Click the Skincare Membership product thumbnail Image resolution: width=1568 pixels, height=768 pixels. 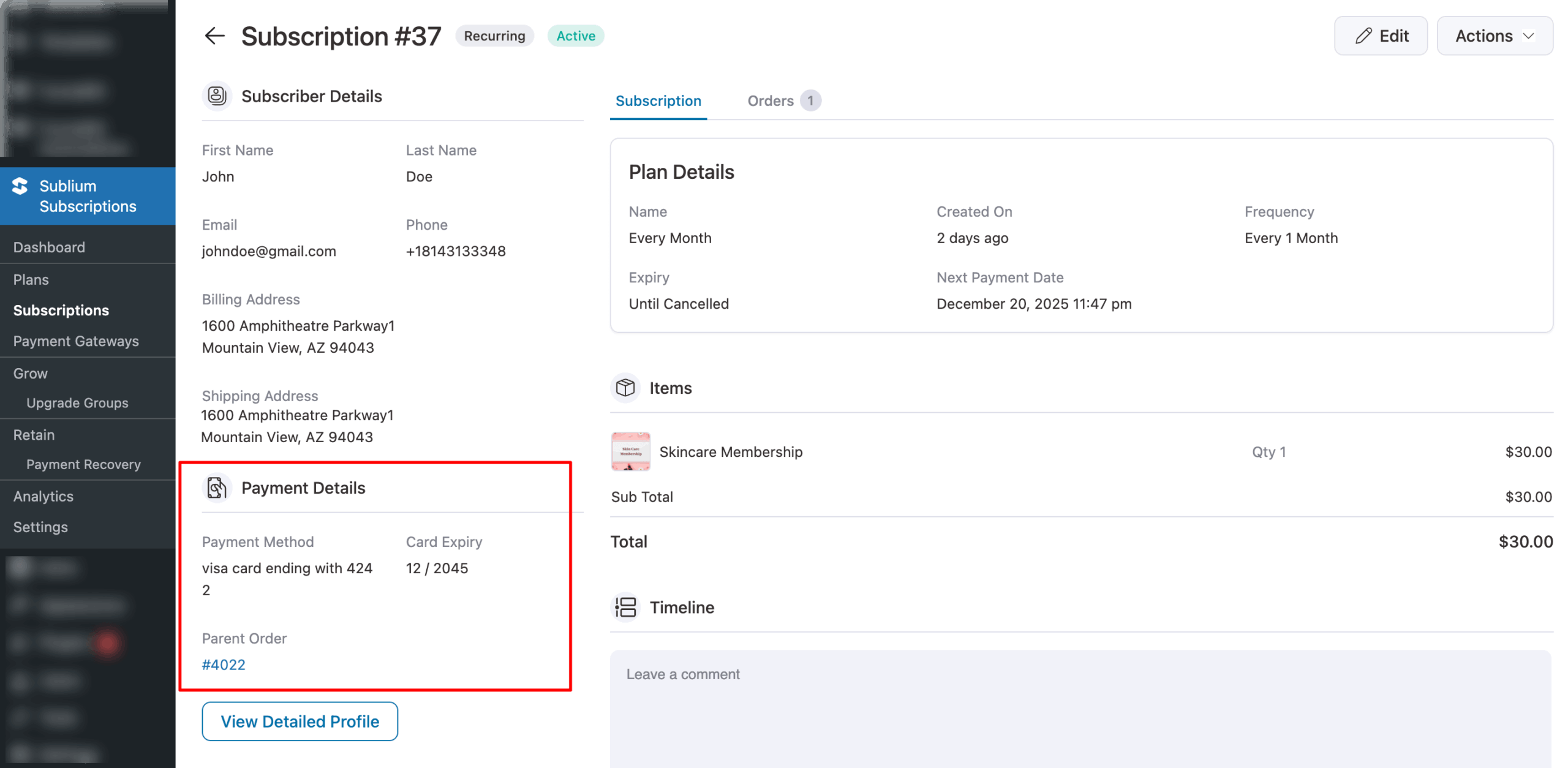[x=630, y=451]
